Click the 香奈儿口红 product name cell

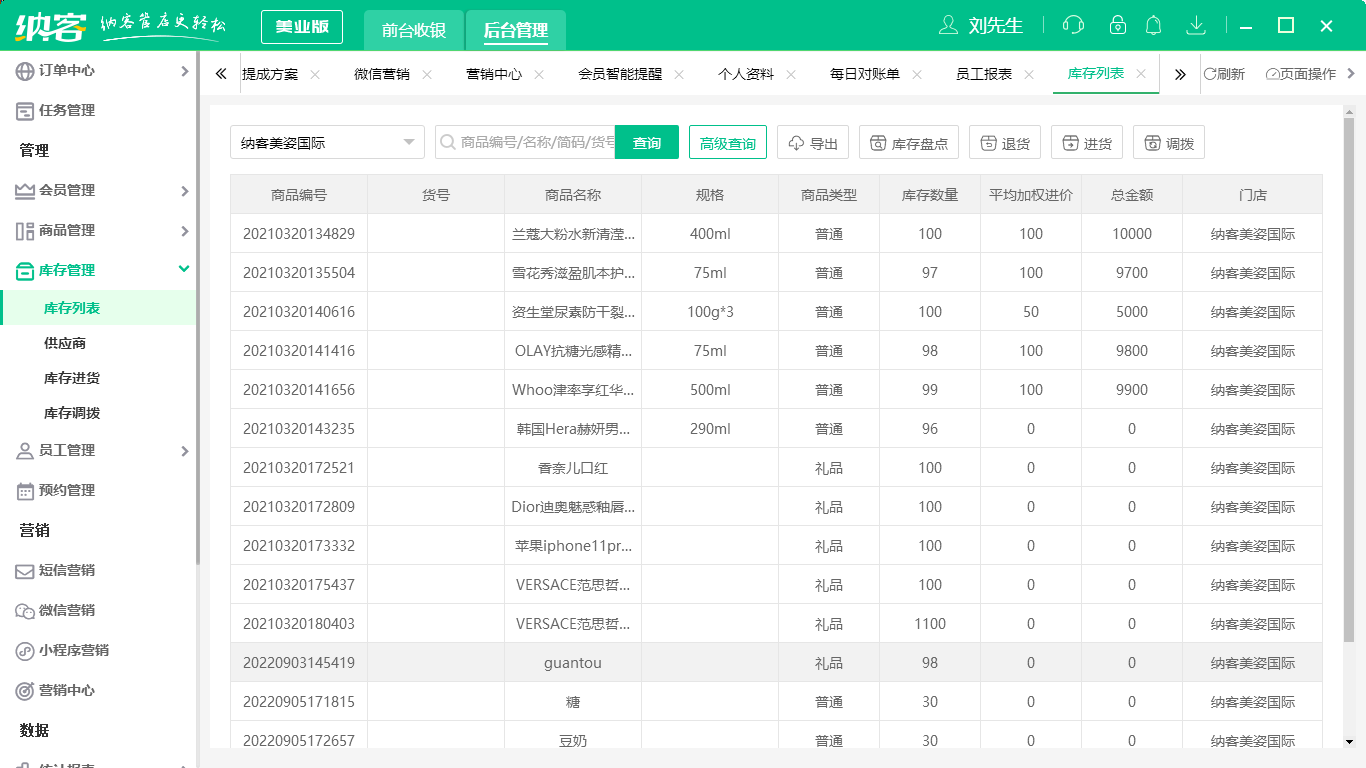(573, 467)
